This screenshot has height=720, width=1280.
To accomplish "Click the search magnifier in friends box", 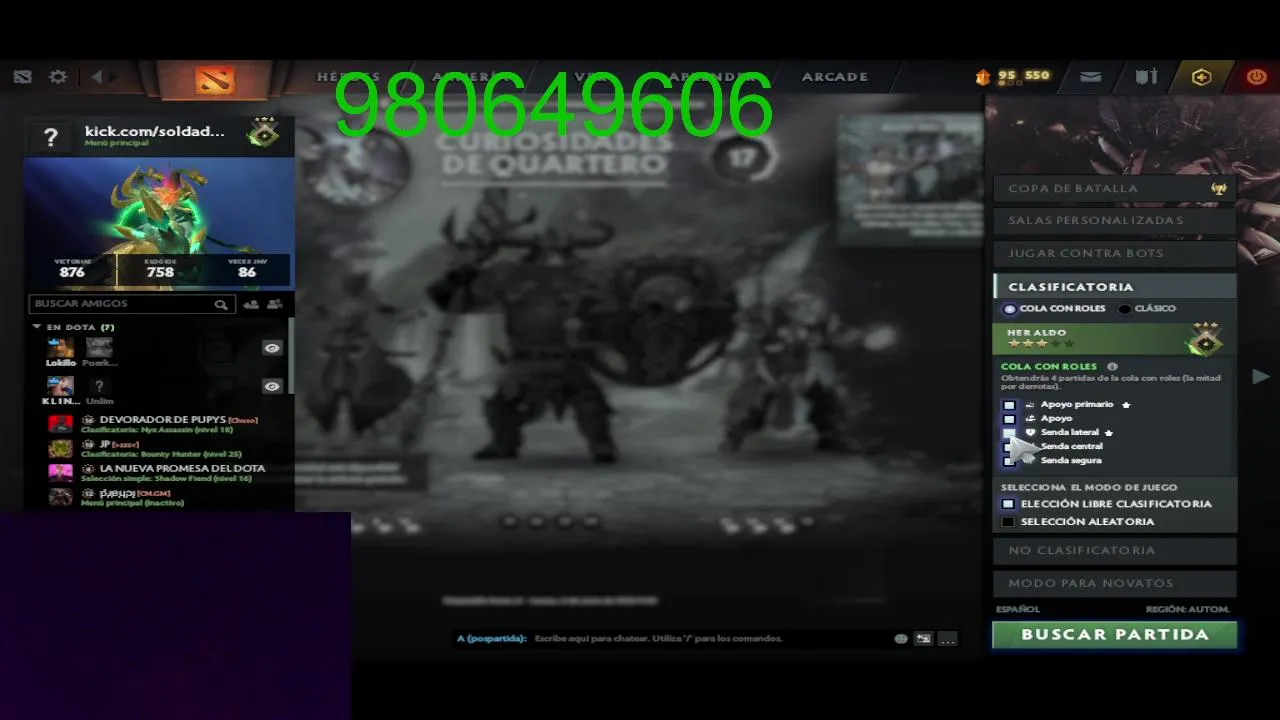I will 221,304.
